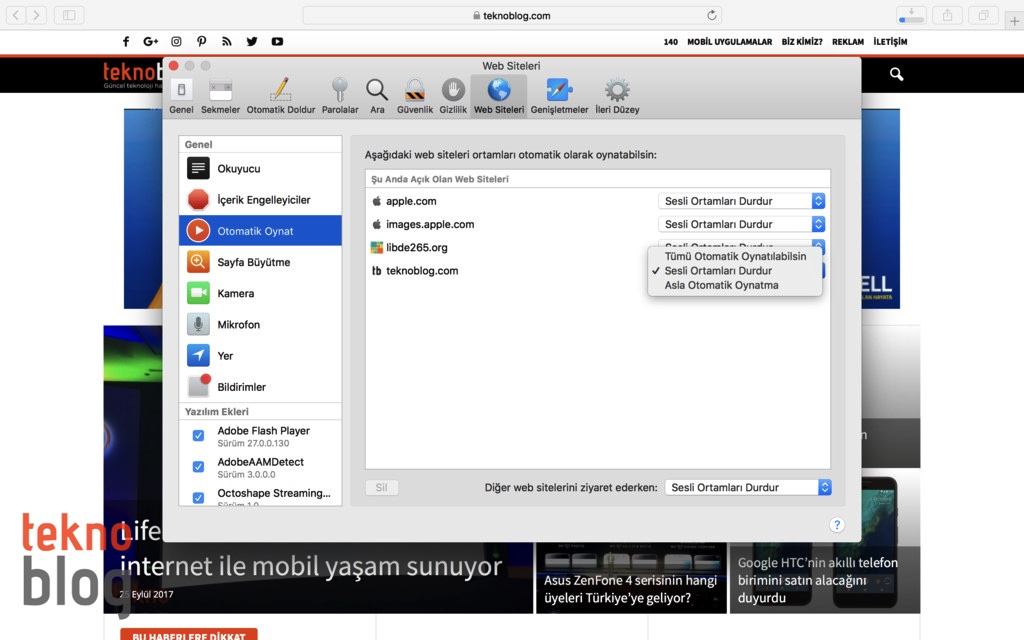The width and height of the screenshot is (1024, 640).
Task: Open the İLETİŞİM link
Action: click(x=890, y=42)
